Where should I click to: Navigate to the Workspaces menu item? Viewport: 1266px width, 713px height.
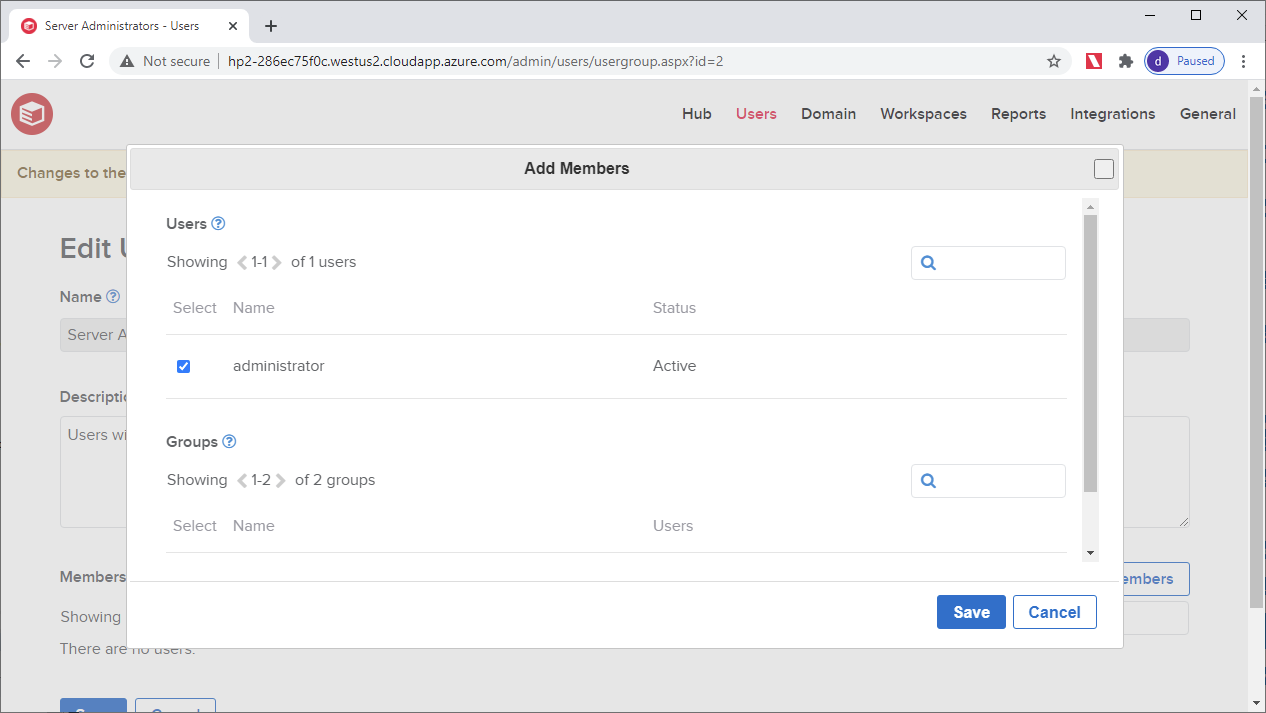[923, 113]
